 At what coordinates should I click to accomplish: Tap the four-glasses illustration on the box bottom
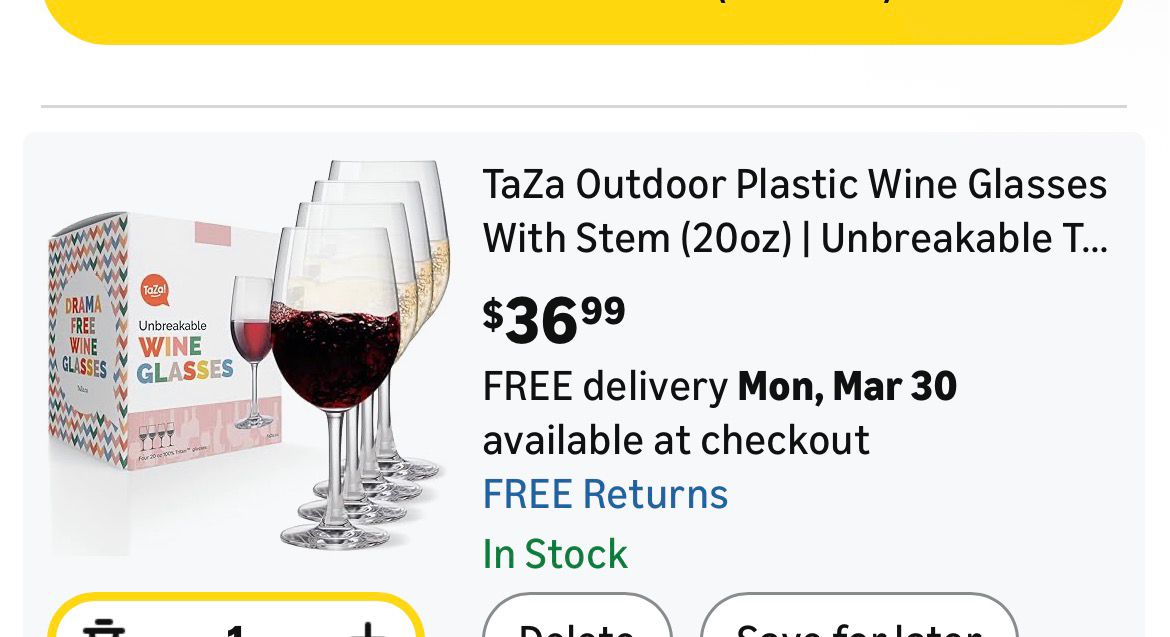[157, 436]
